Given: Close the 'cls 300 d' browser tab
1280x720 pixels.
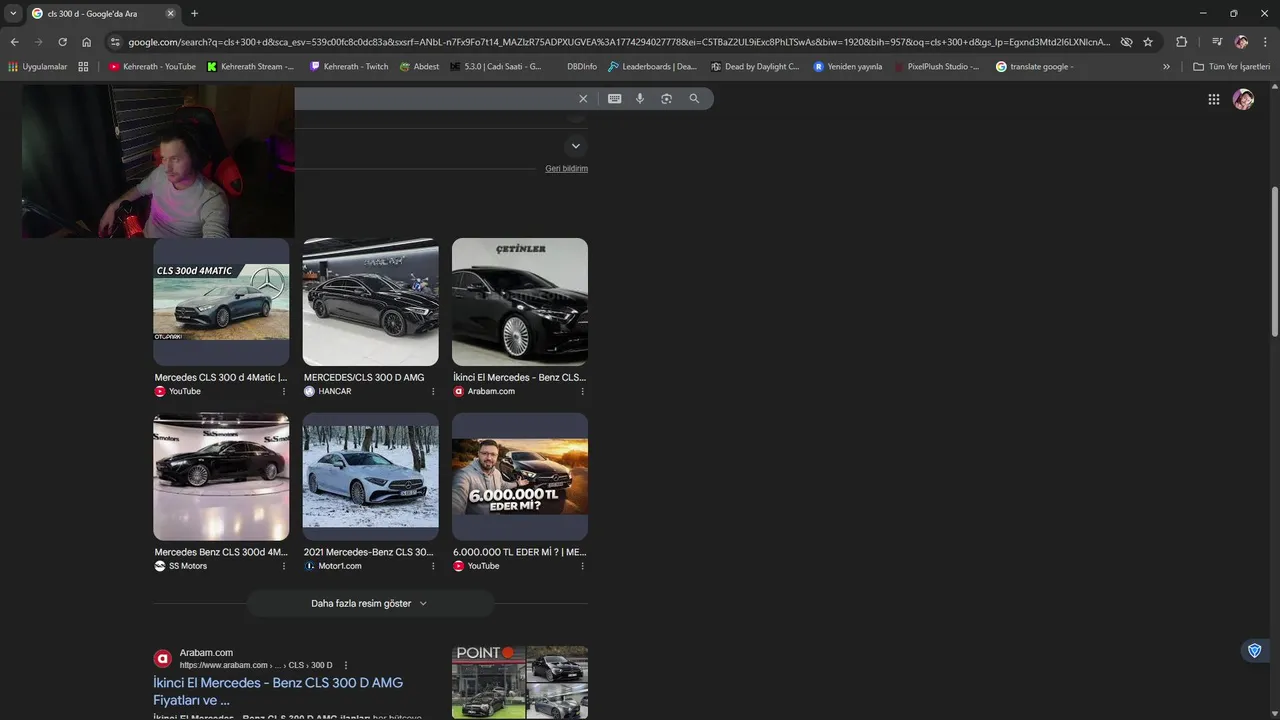Looking at the screenshot, I should pos(170,13).
